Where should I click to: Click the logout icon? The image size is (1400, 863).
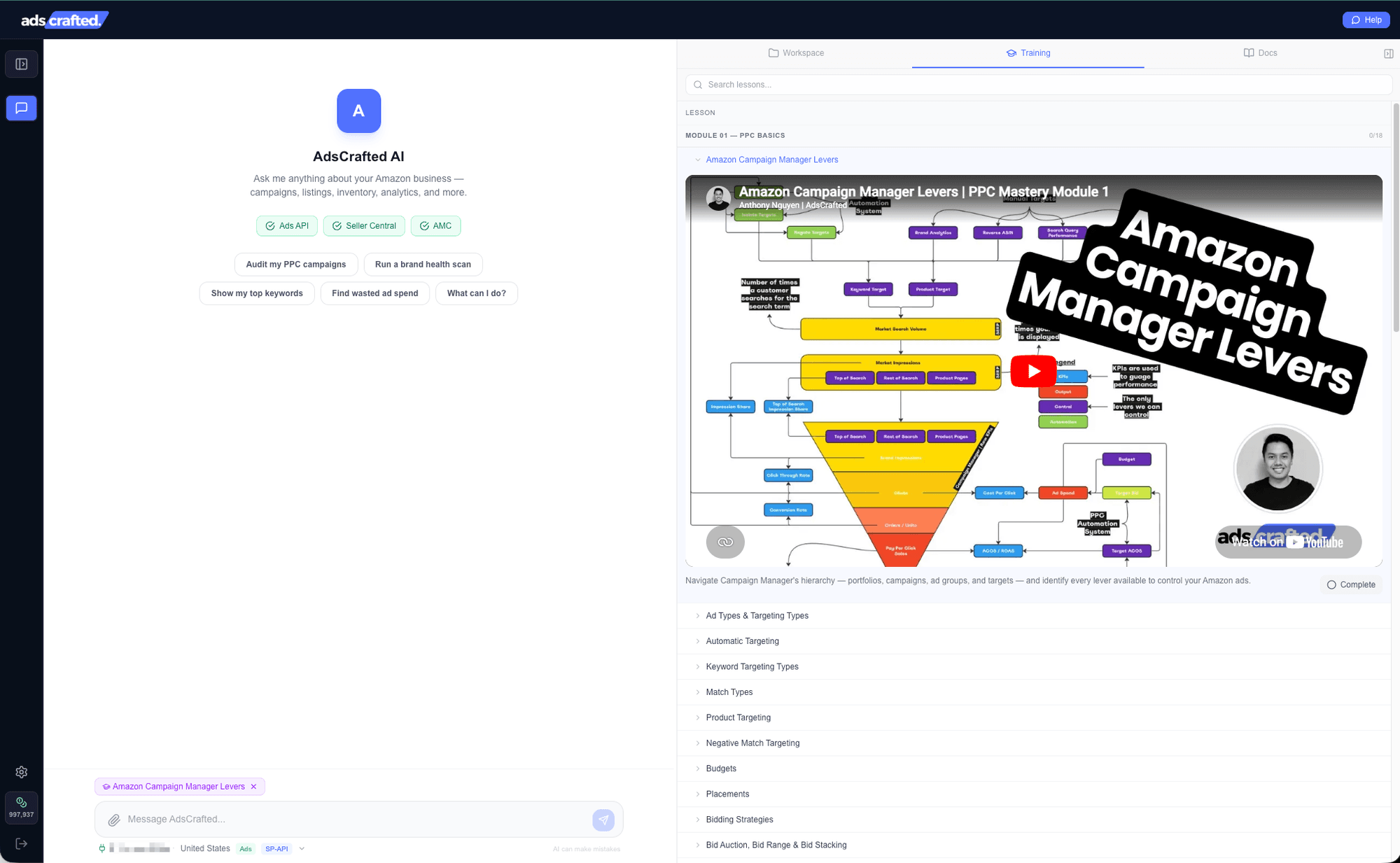pyautogui.click(x=22, y=844)
